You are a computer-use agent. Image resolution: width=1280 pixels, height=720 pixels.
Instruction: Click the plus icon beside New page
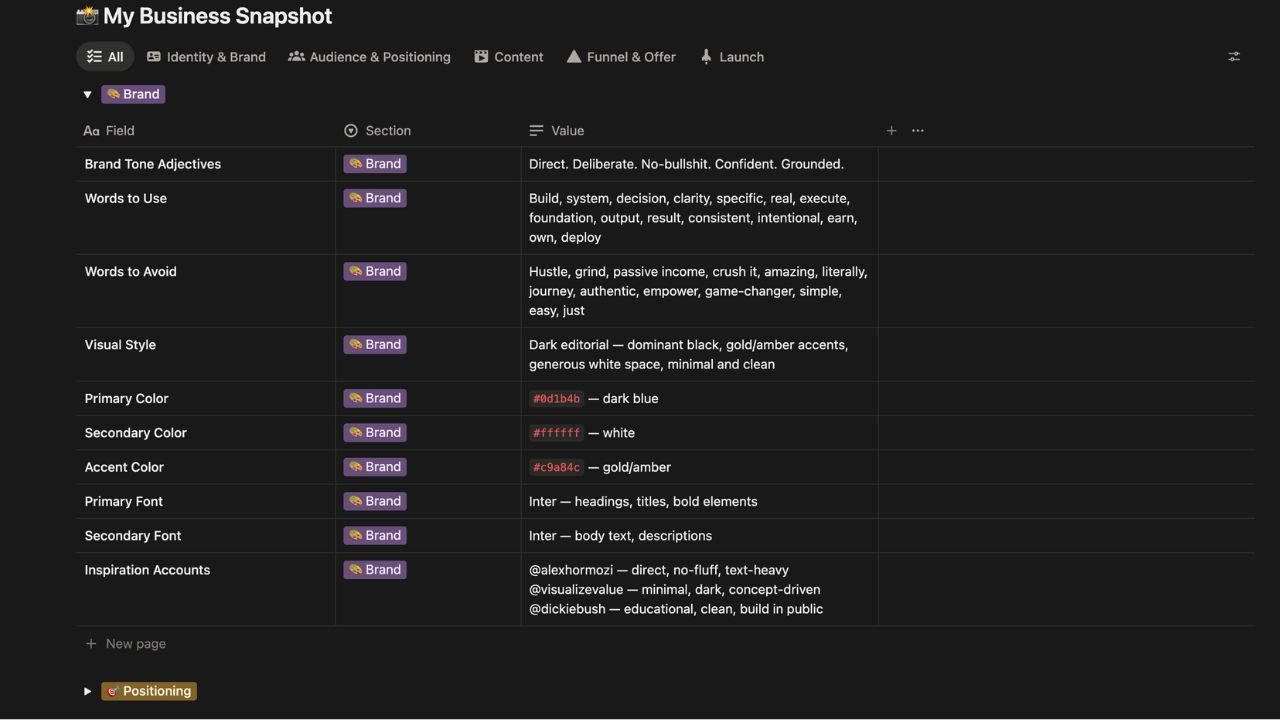pos(91,644)
